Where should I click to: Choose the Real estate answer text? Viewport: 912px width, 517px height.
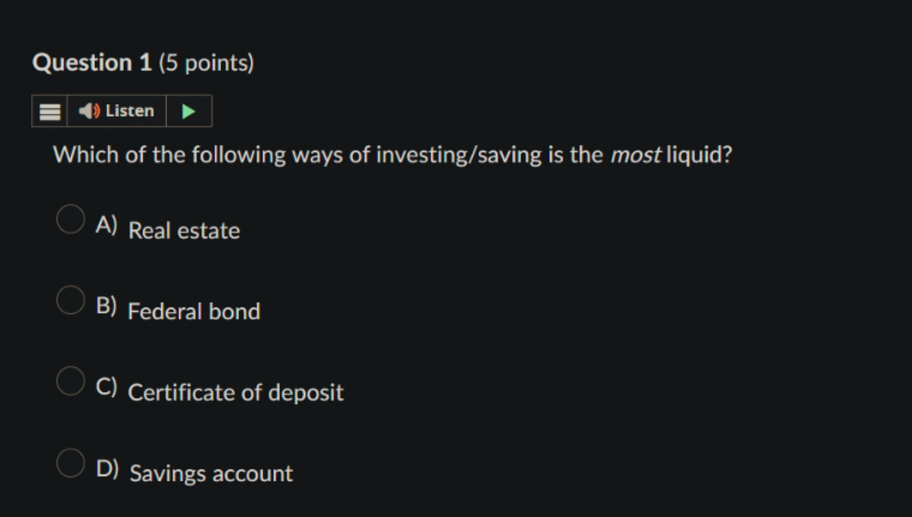(x=184, y=231)
